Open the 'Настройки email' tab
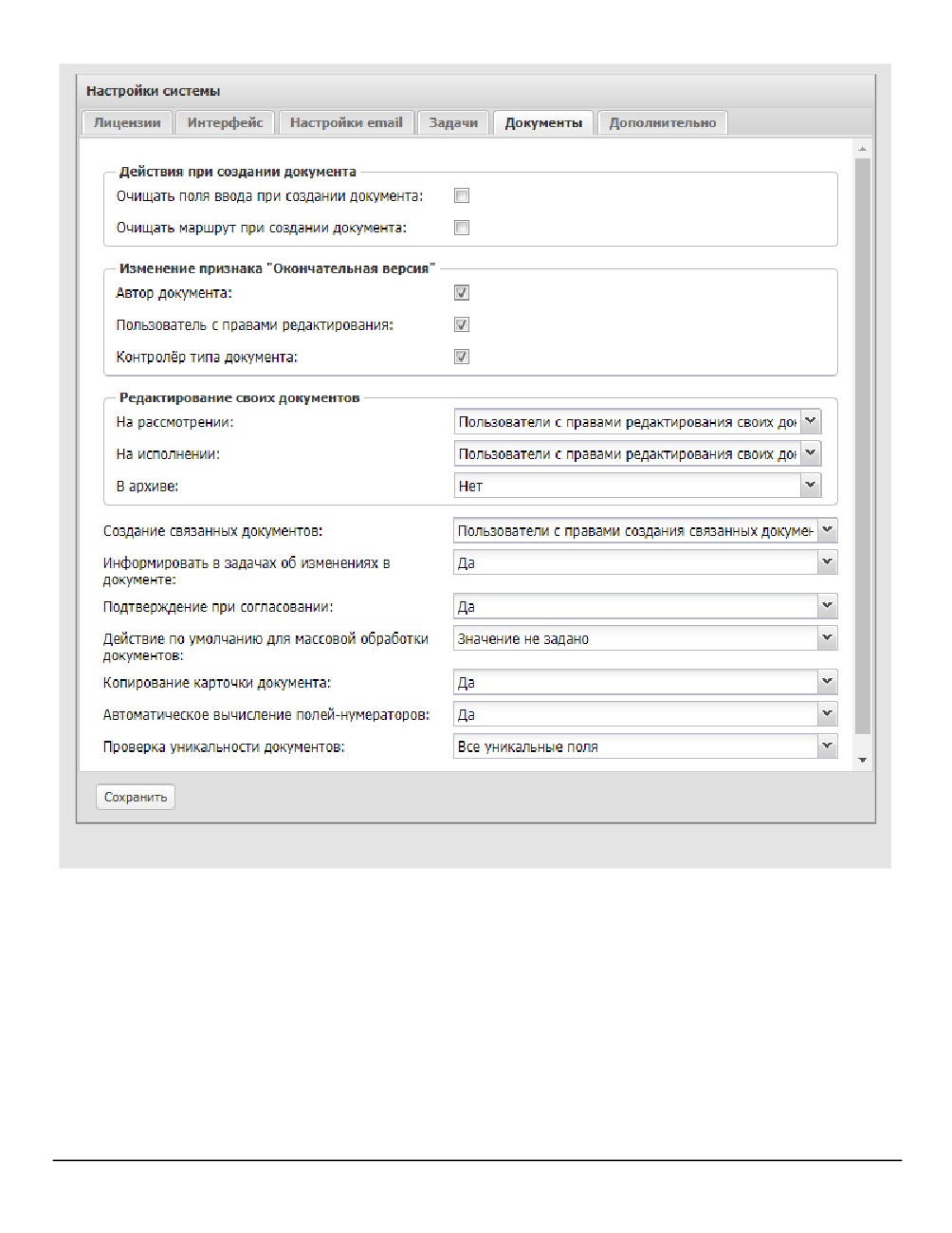The width and height of the screenshot is (952, 1233). pyautogui.click(x=346, y=123)
